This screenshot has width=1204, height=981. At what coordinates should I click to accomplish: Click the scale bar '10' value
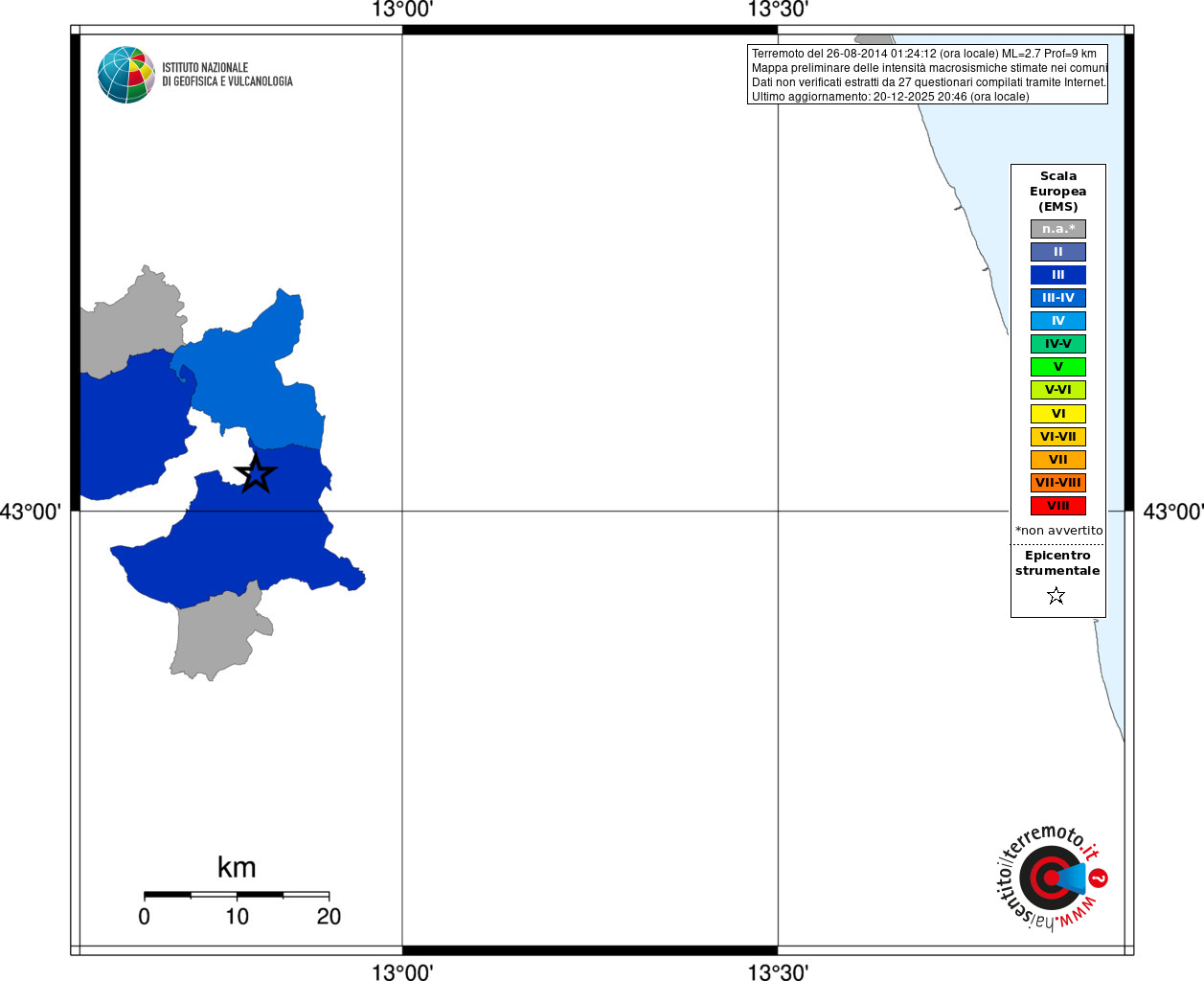[x=237, y=917]
